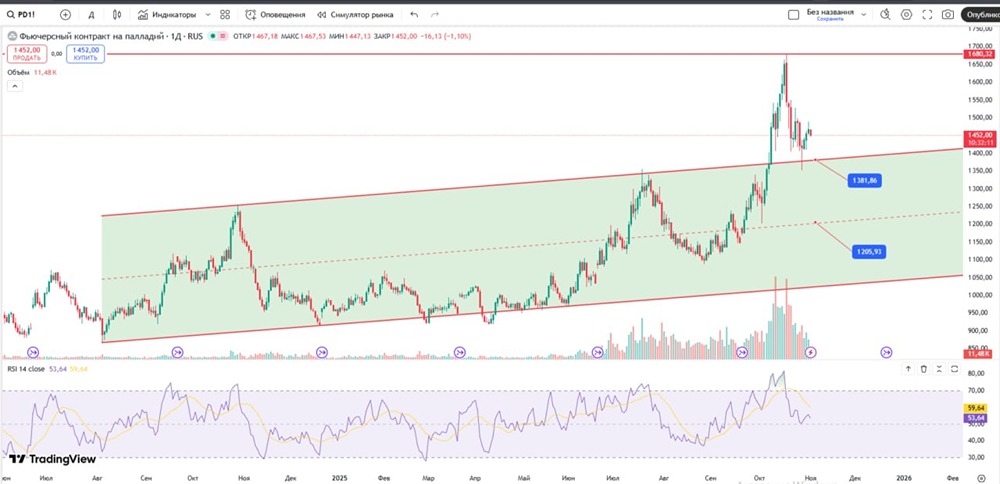Select the chart title Фьючерсный контракт на палладий

[x=92, y=36]
